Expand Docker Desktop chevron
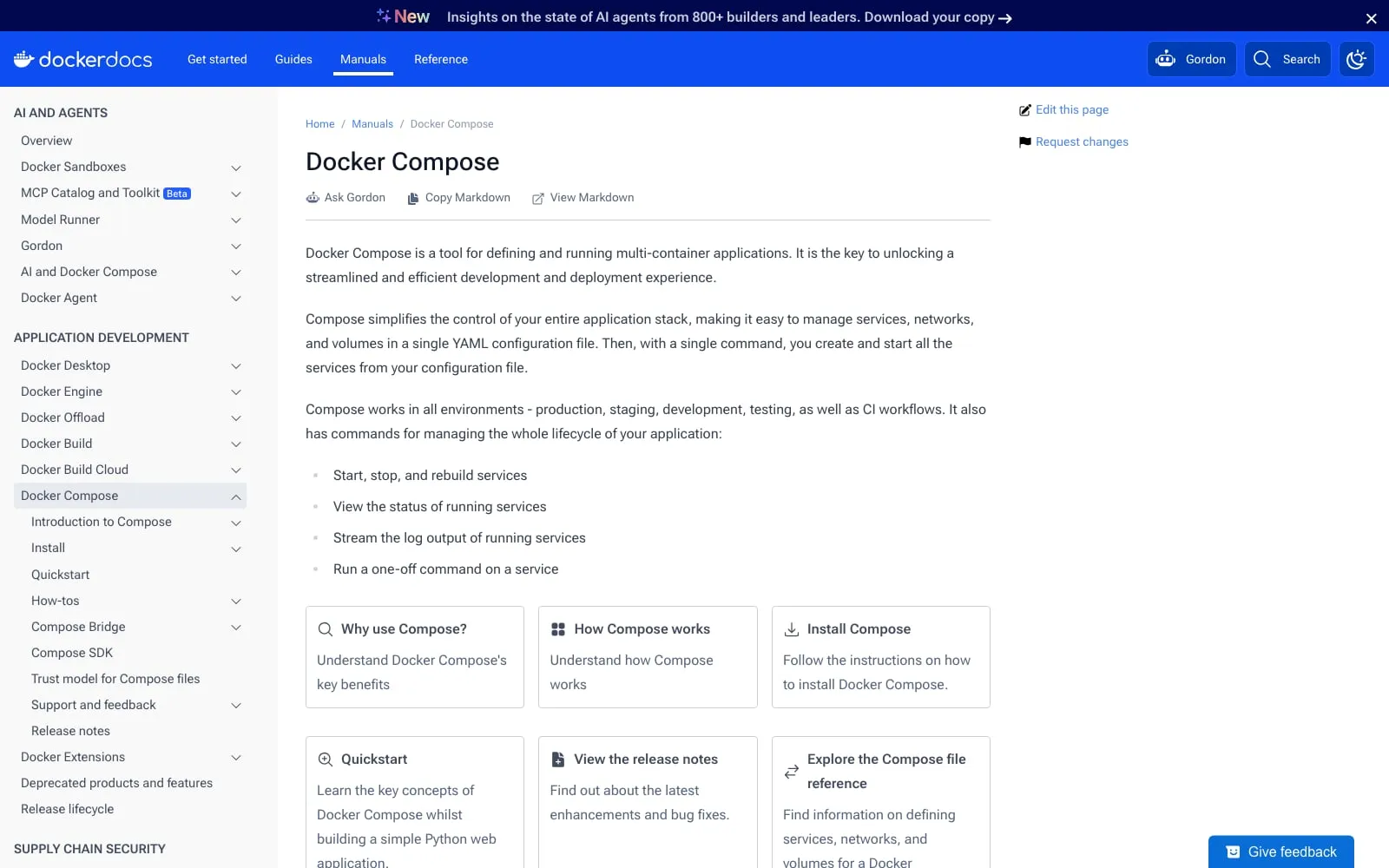 point(235,366)
